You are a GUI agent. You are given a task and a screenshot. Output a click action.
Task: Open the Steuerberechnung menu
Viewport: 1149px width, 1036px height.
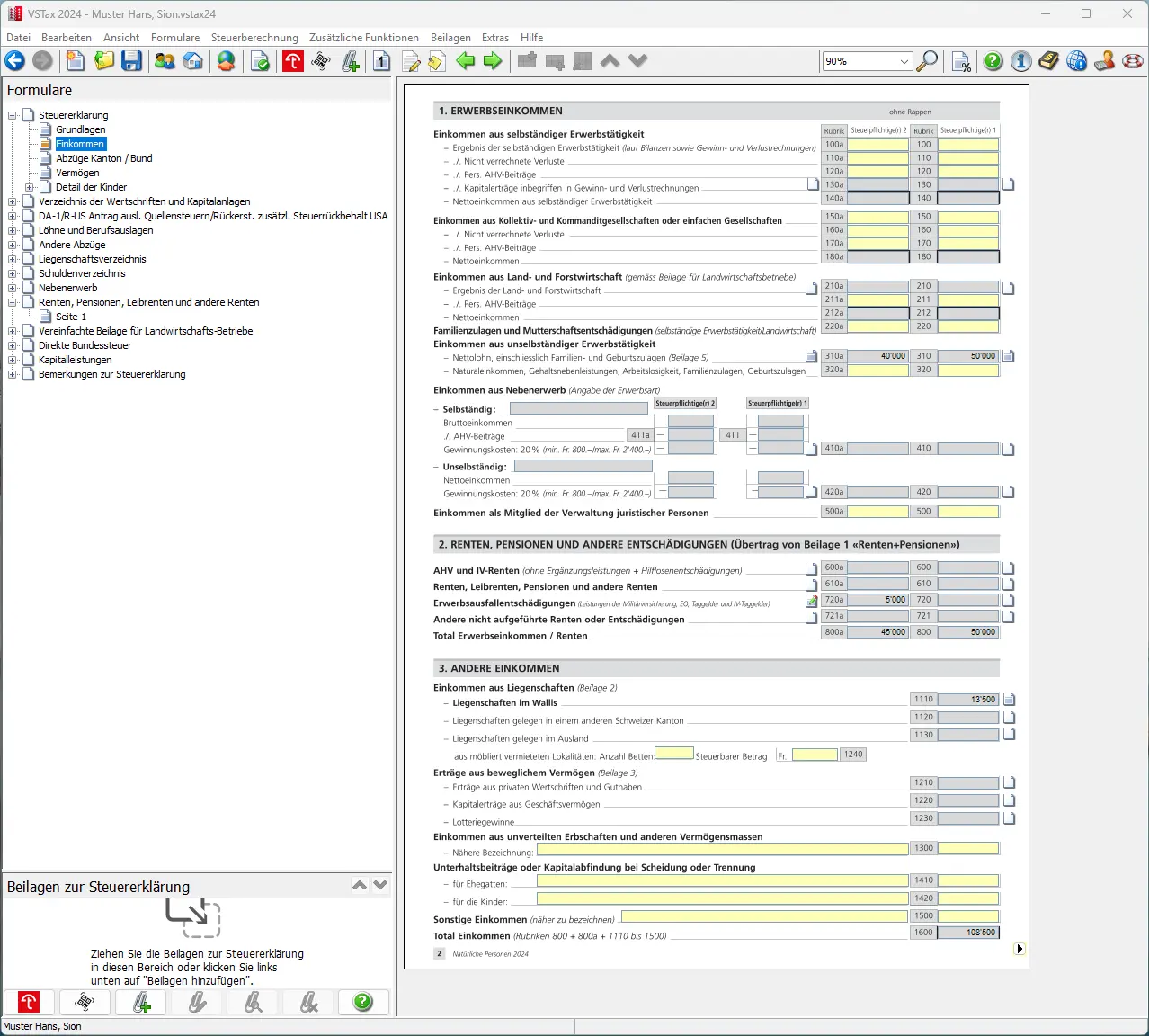tap(254, 38)
